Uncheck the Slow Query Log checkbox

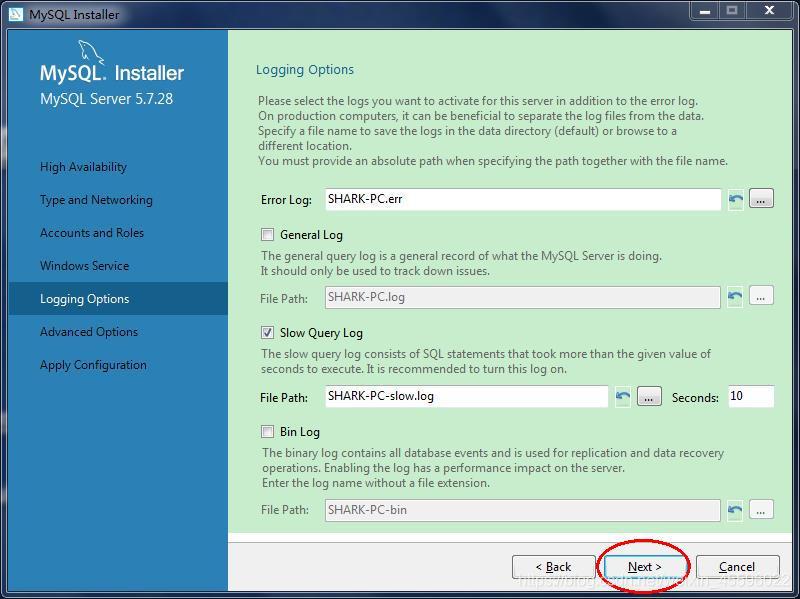(267, 333)
